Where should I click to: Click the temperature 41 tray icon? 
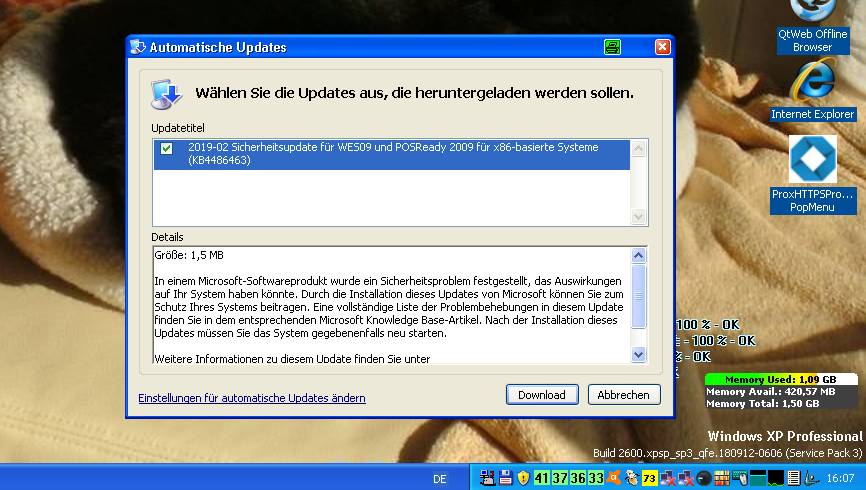point(541,478)
